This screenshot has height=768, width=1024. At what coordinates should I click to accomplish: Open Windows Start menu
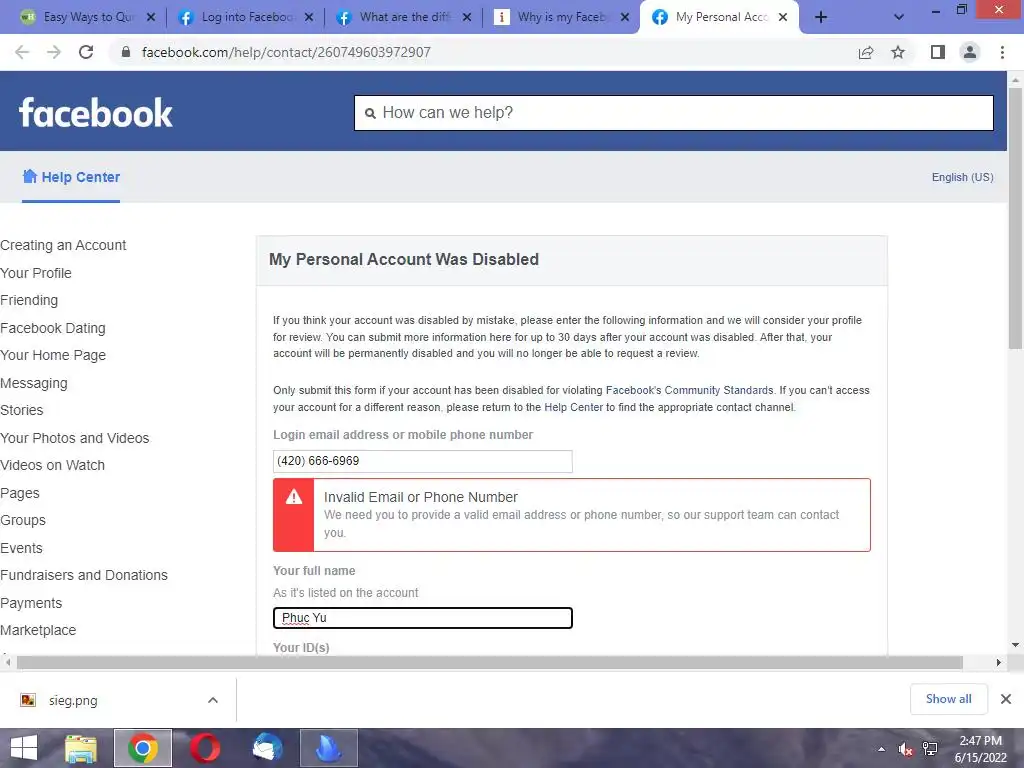(24, 748)
